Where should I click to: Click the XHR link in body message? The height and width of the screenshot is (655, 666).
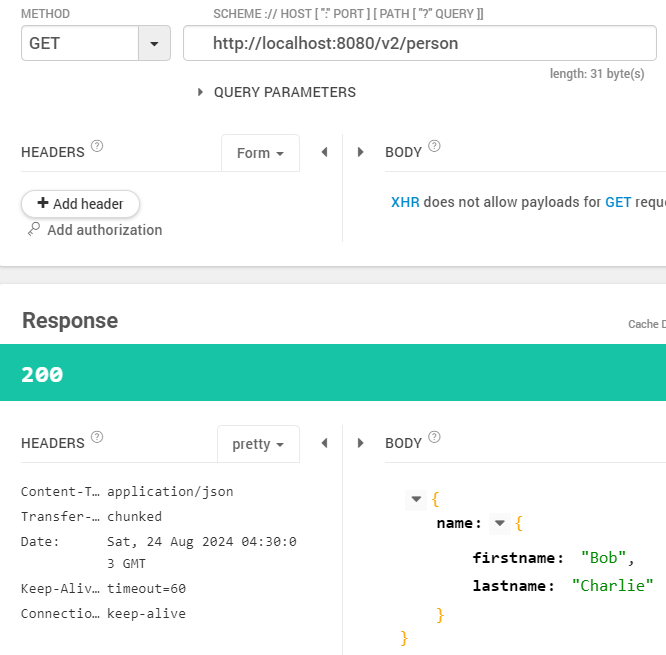(x=405, y=202)
